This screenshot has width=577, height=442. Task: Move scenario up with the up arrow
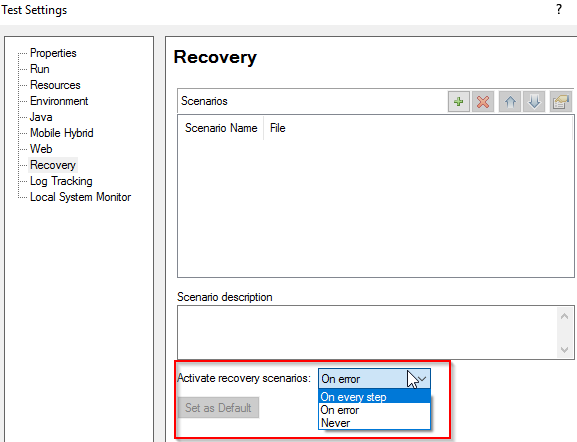click(x=510, y=102)
